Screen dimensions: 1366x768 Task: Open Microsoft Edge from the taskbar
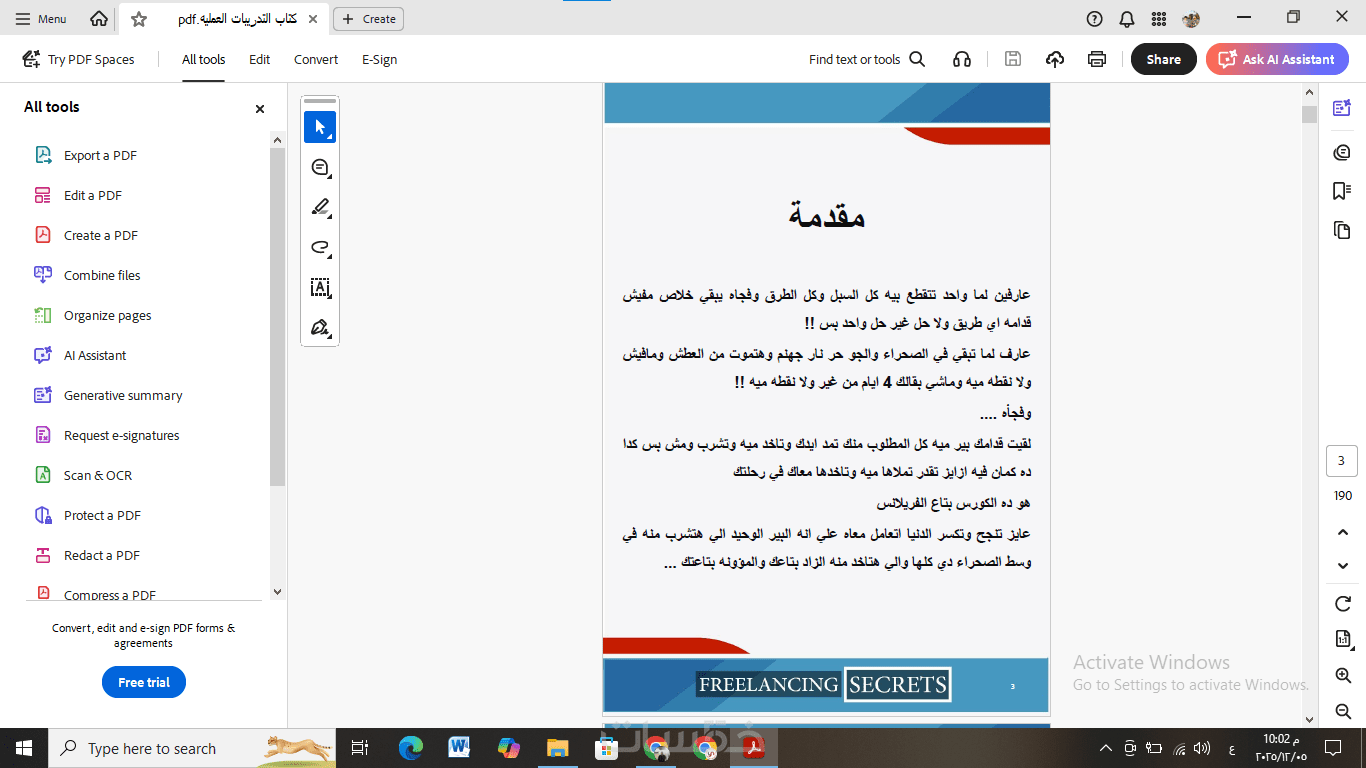click(410, 748)
